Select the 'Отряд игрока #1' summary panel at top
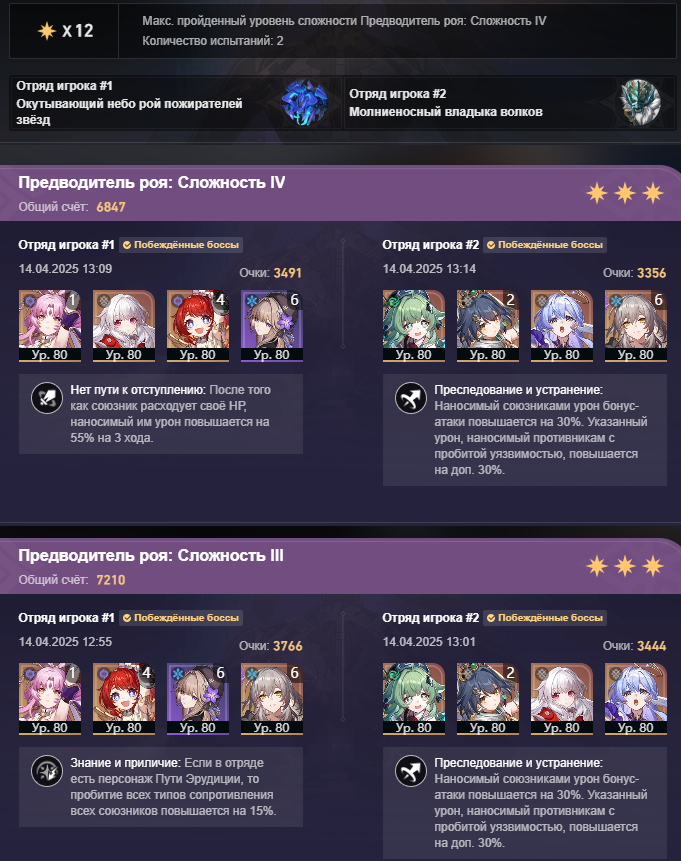 pyautogui.click(x=176, y=103)
